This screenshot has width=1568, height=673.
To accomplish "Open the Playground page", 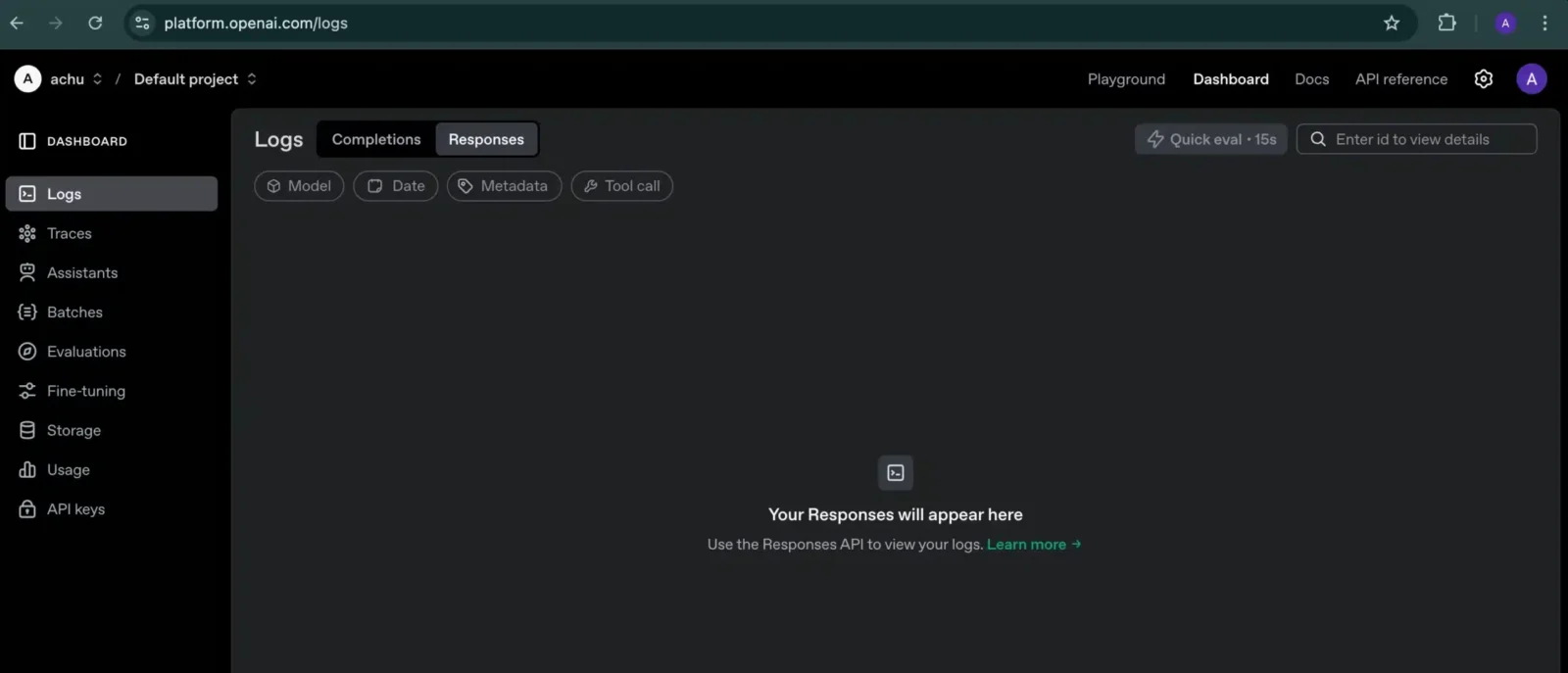I will pos(1126,78).
